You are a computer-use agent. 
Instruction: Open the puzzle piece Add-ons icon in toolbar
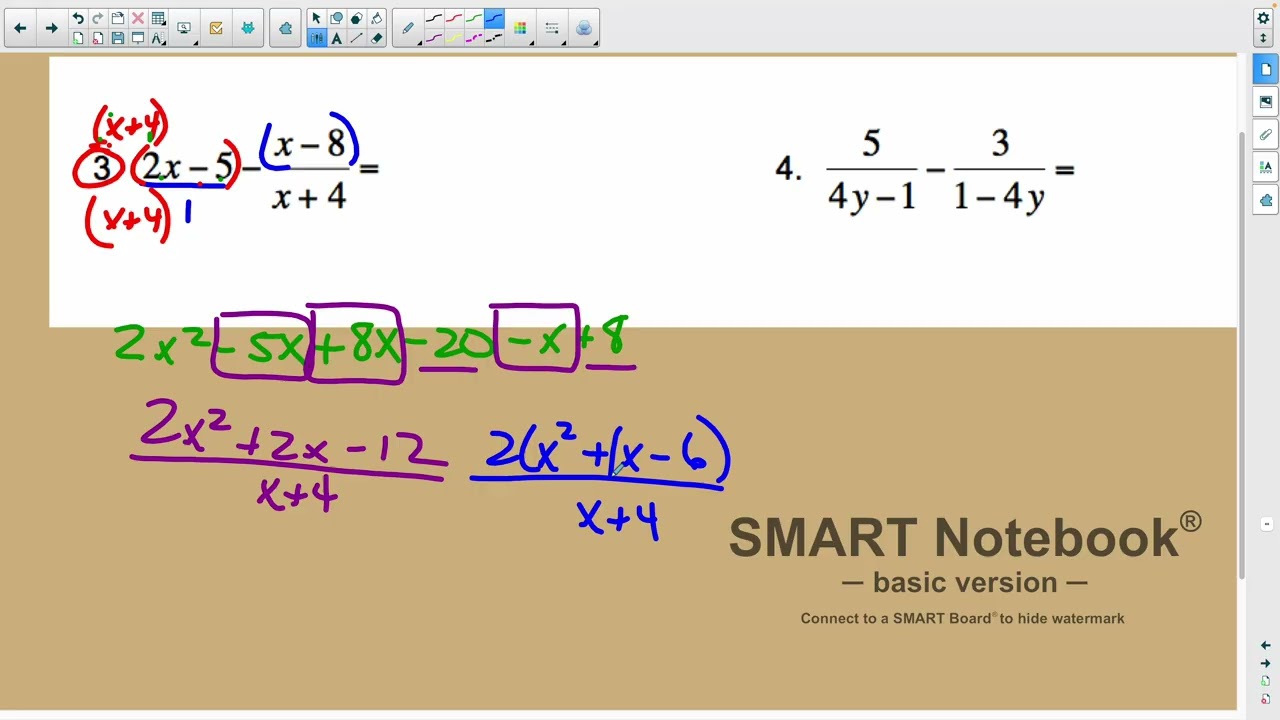point(286,28)
